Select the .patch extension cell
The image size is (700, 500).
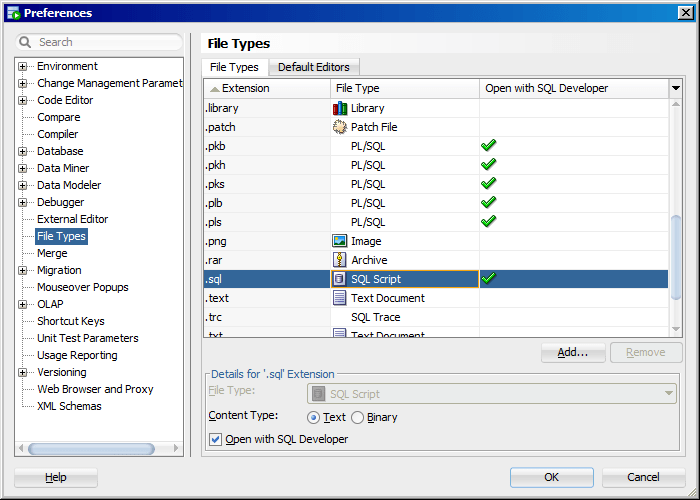coord(267,127)
